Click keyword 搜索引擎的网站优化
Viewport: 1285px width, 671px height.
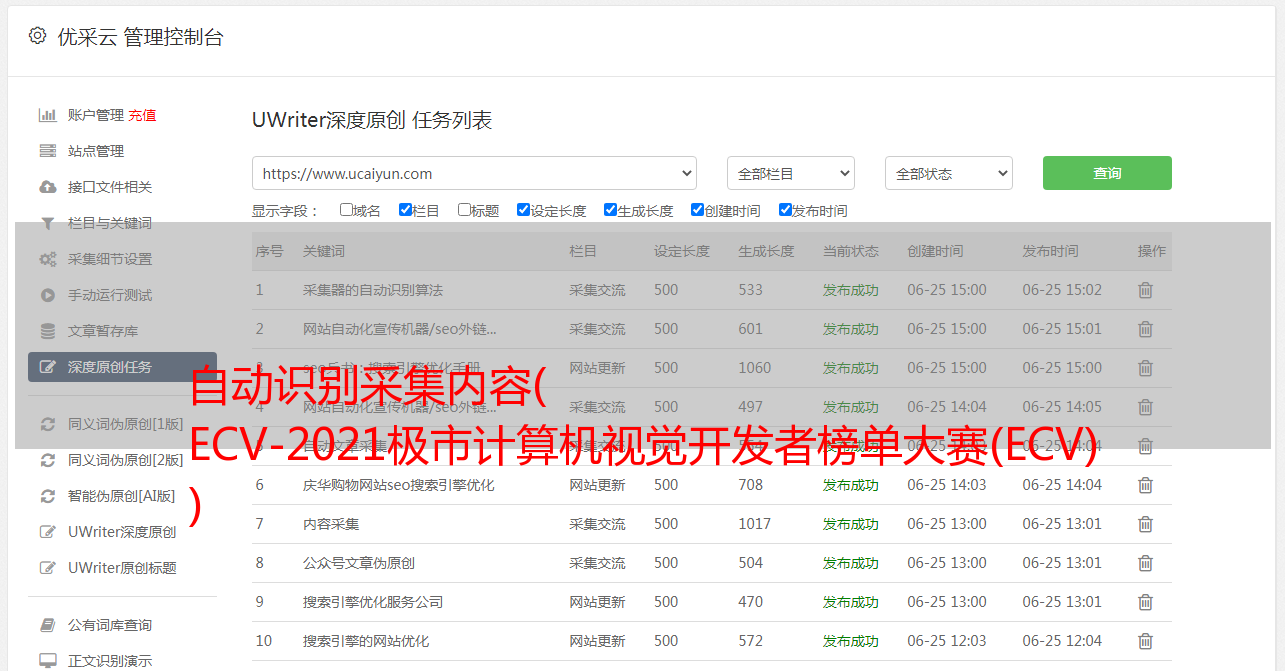366,641
